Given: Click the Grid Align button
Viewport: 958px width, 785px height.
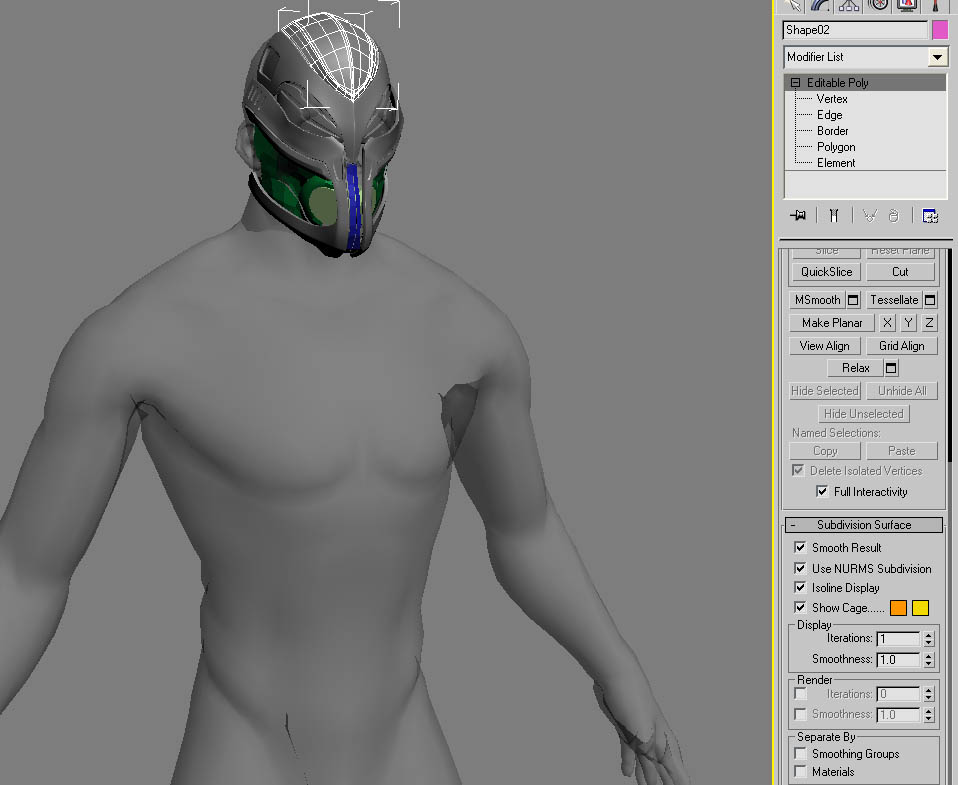Looking at the screenshot, I should (901, 346).
